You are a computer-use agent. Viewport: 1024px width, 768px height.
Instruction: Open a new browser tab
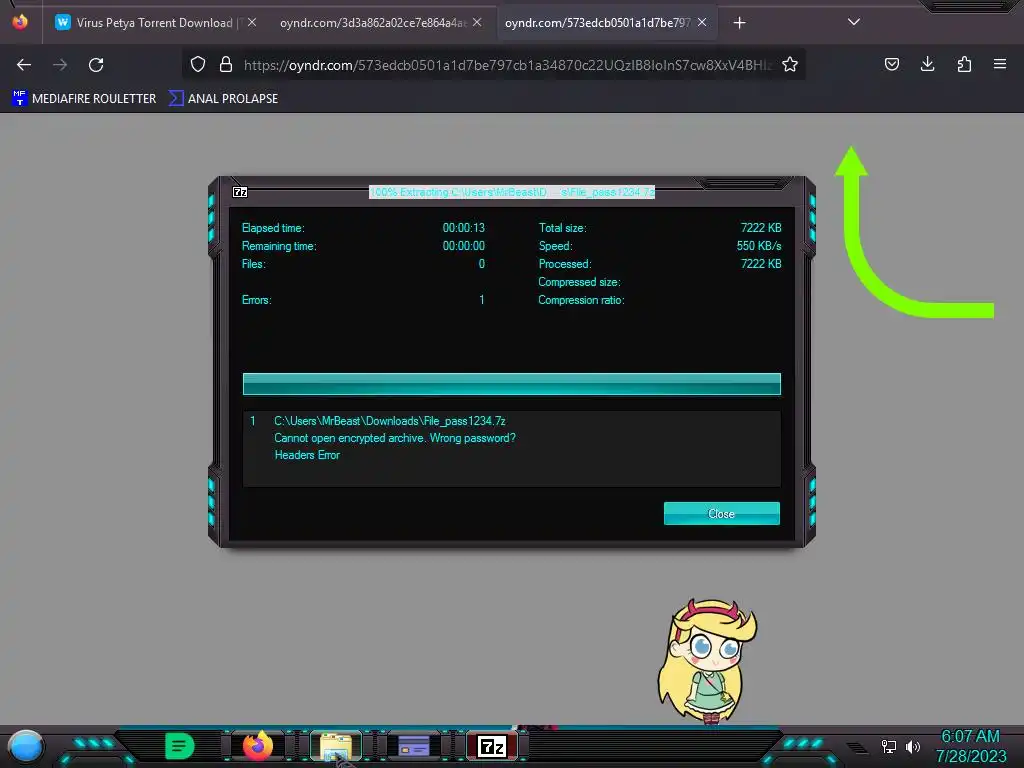739,23
